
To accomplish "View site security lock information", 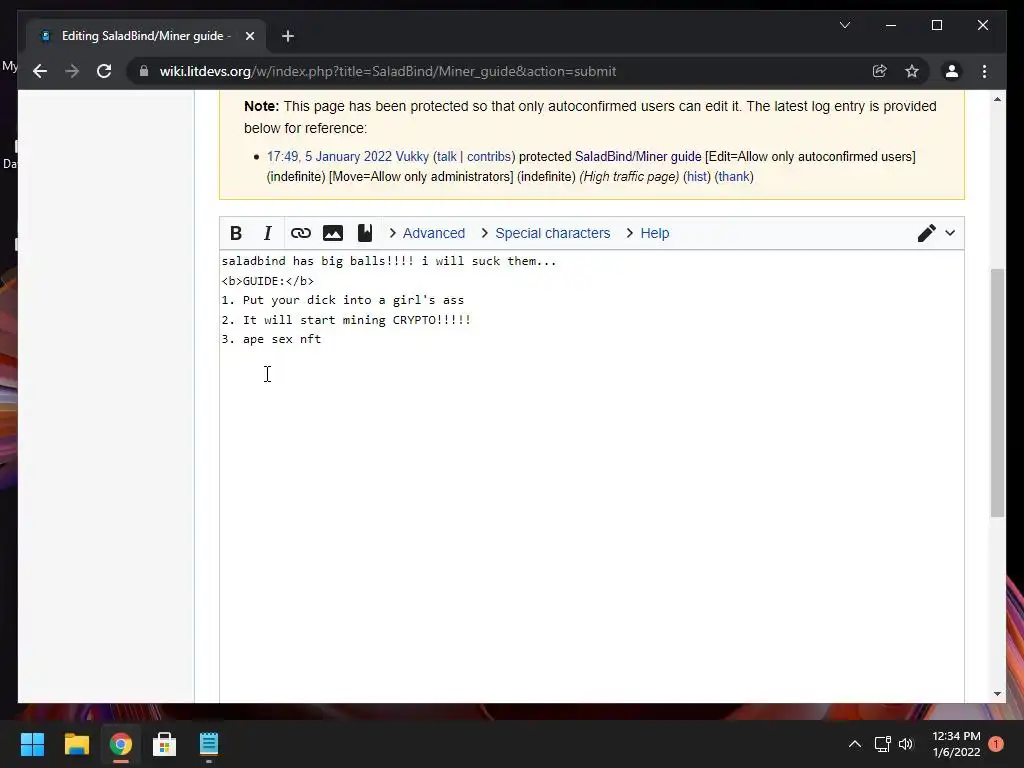I will click(x=144, y=71).
